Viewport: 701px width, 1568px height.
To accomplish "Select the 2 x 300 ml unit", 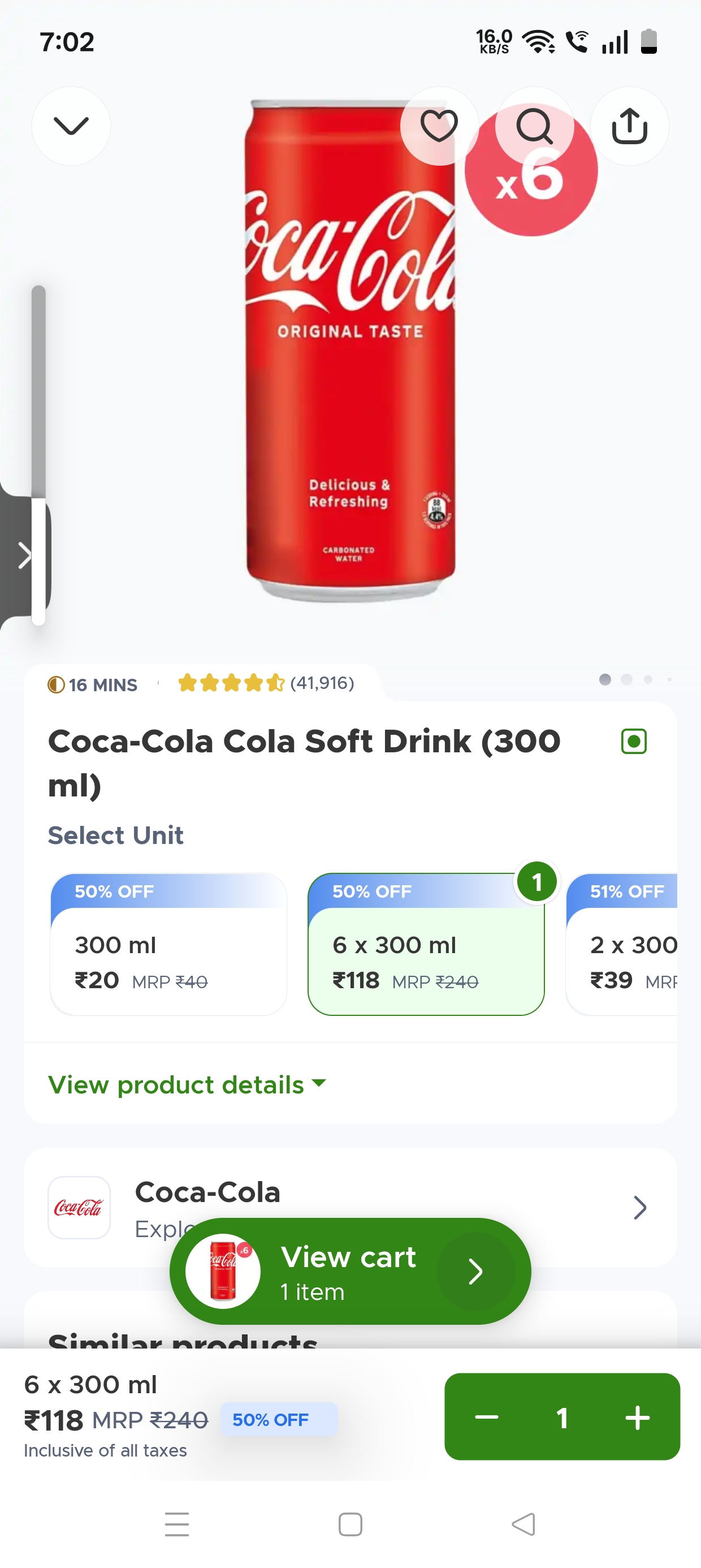I will 627,945.
